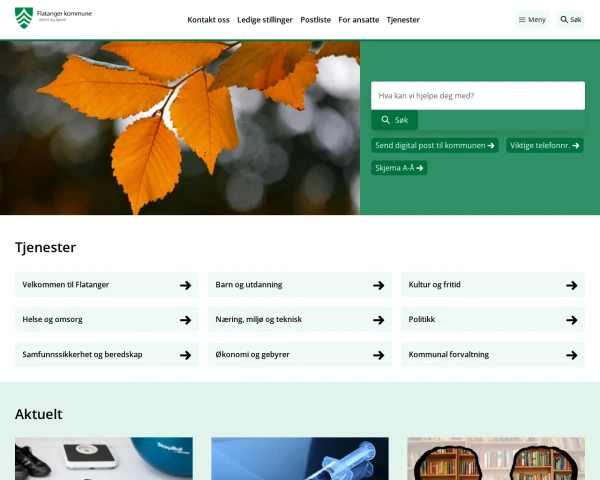Open Viktige telefonnr. link

click(544, 145)
